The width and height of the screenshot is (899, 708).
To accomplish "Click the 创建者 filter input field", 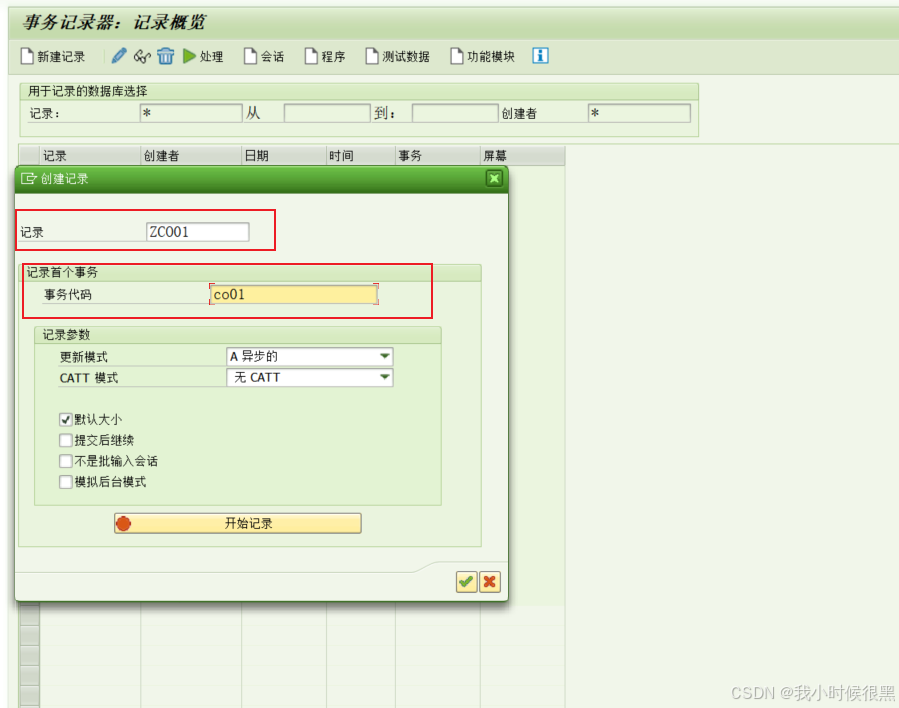I will tap(639, 113).
